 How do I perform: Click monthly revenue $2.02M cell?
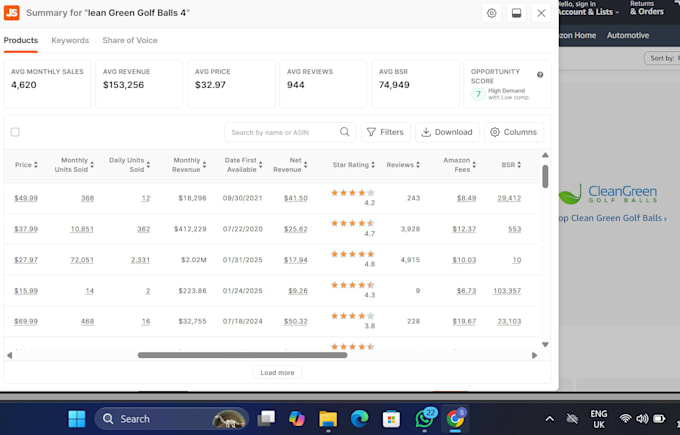tap(194, 260)
